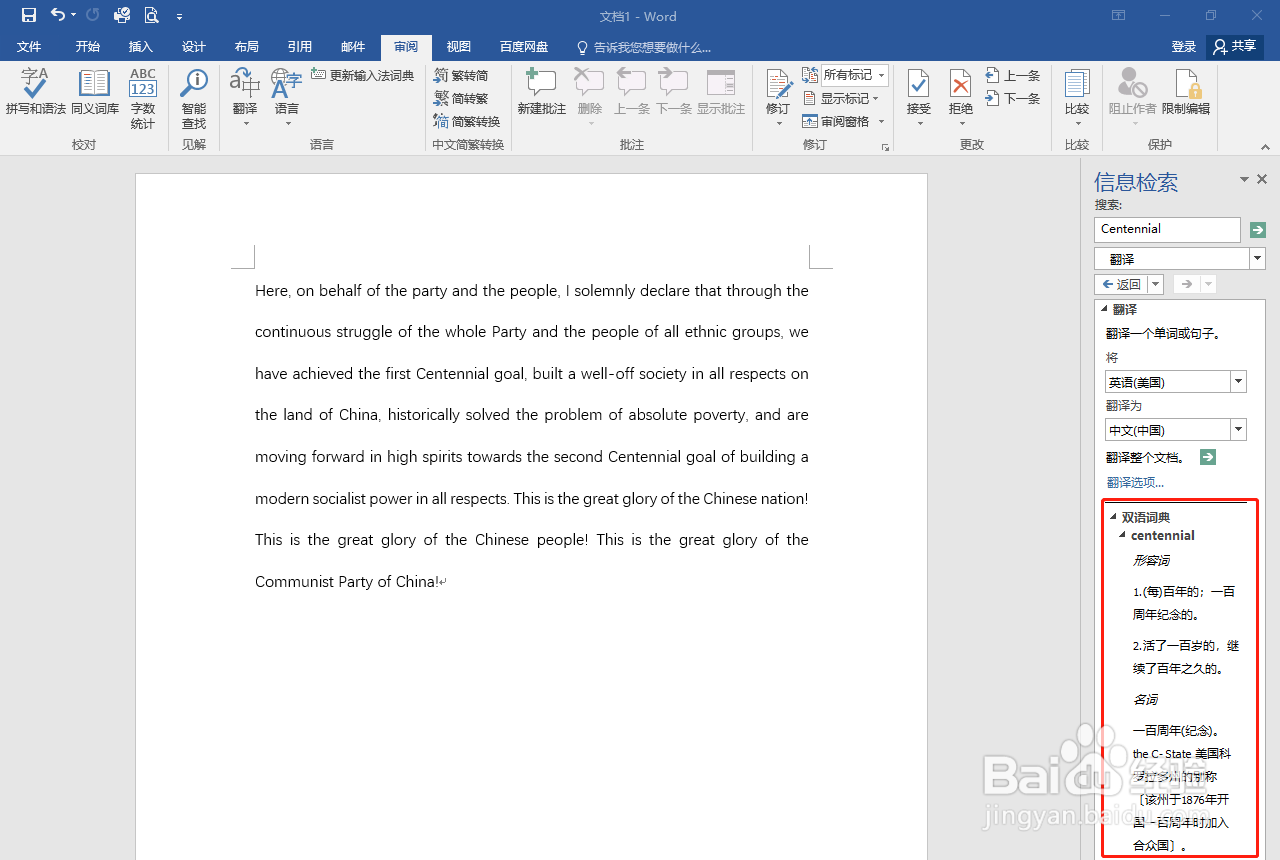The image size is (1280, 860).
Task: Convert Simplified to Traditional Chinese
Action: (461, 98)
